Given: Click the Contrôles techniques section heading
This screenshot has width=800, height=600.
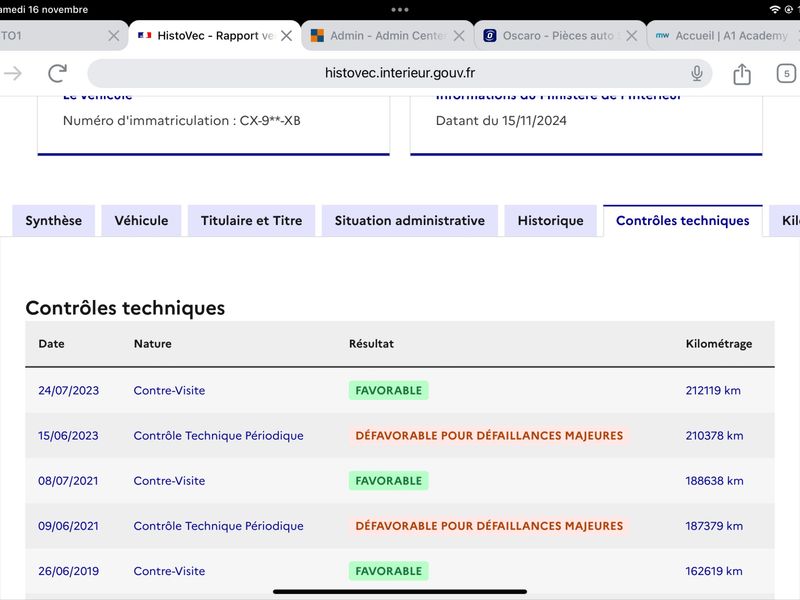Looking at the screenshot, I should coord(125,308).
